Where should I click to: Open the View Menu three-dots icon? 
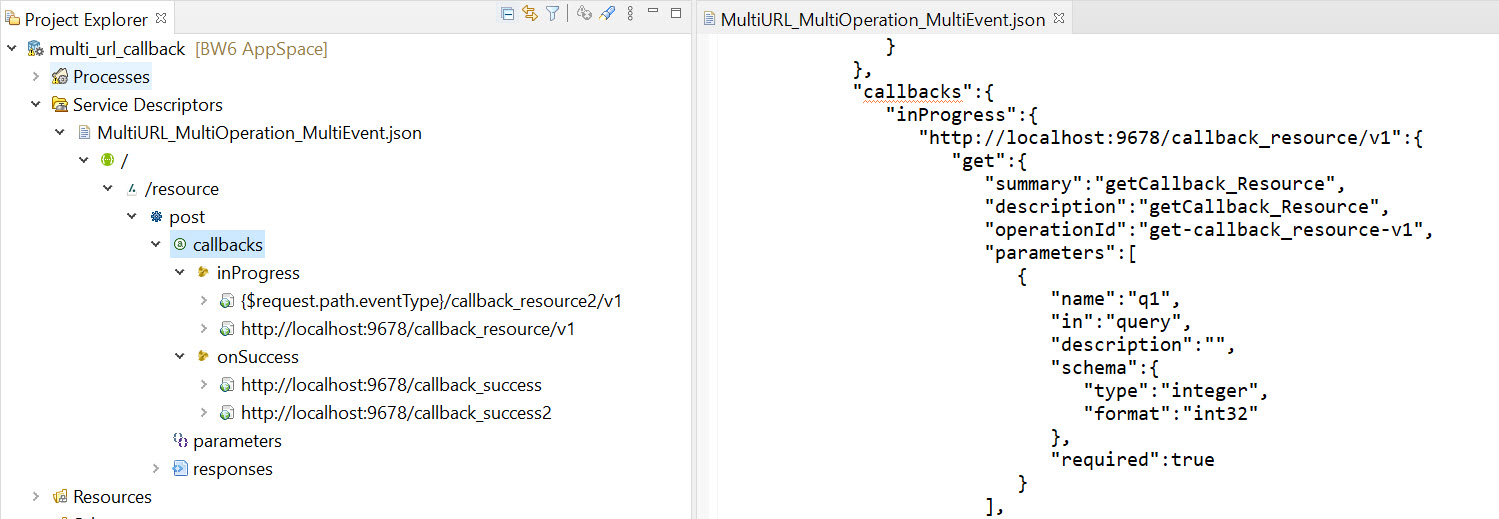click(630, 14)
